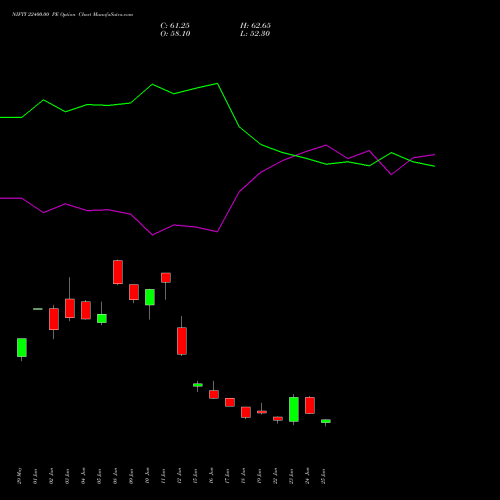Click the green candlestick for 10 Jun

pyautogui.click(x=150, y=297)
